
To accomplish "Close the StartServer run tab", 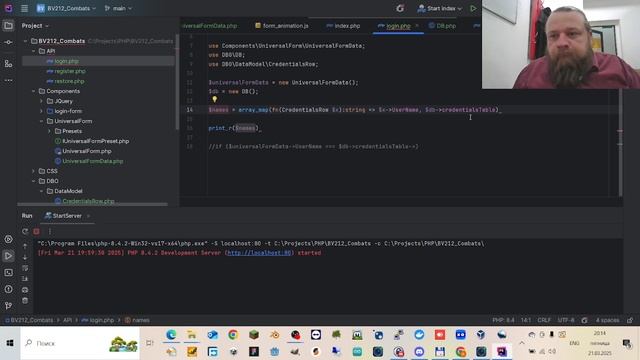I will click(88, 216).
